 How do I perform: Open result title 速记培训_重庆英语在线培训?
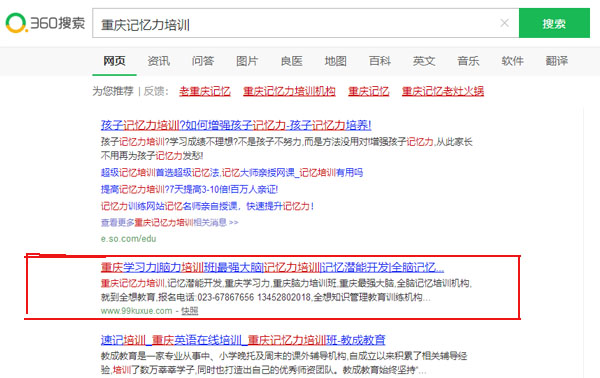243,340
